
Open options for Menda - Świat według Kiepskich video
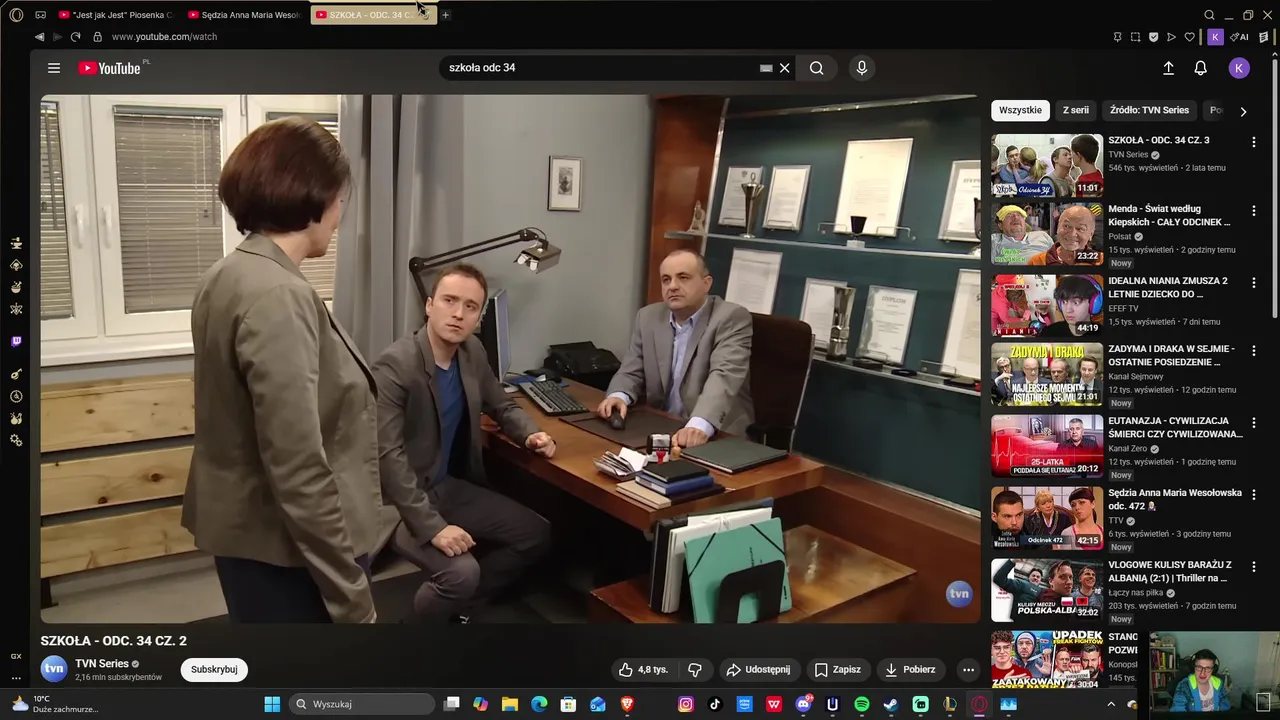[x=1253, y=211]
